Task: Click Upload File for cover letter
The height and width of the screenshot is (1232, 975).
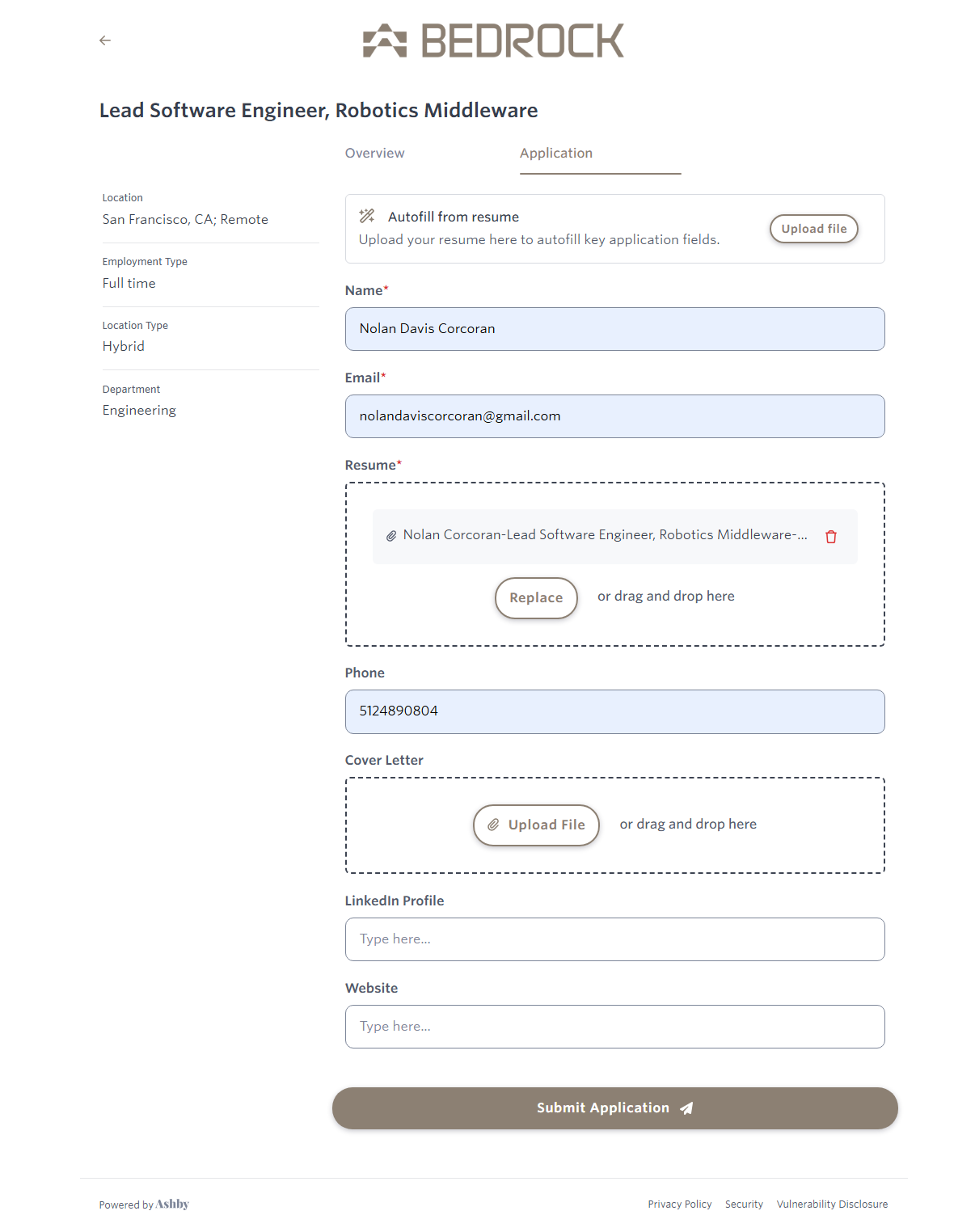Action: click(x=536, y=825)
